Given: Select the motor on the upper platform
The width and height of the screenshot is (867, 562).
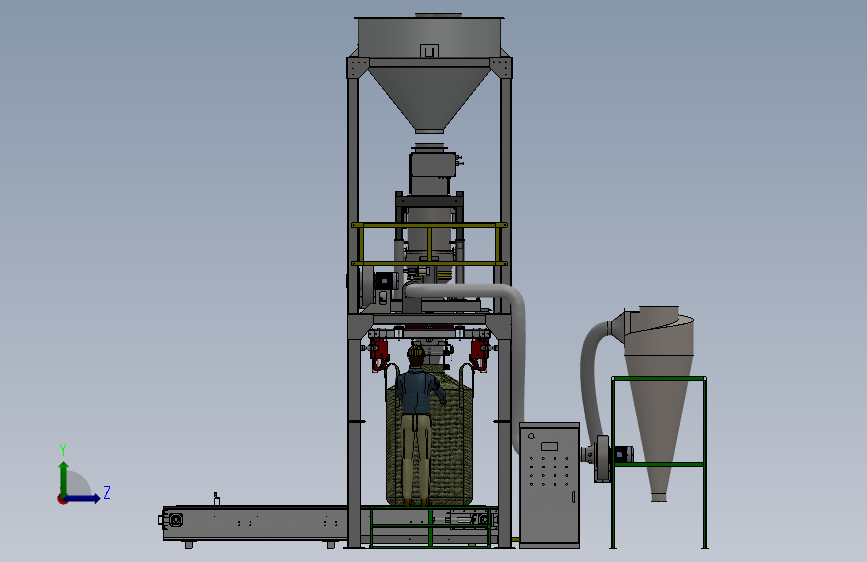Looking at the screenshot, I should 385,281.
